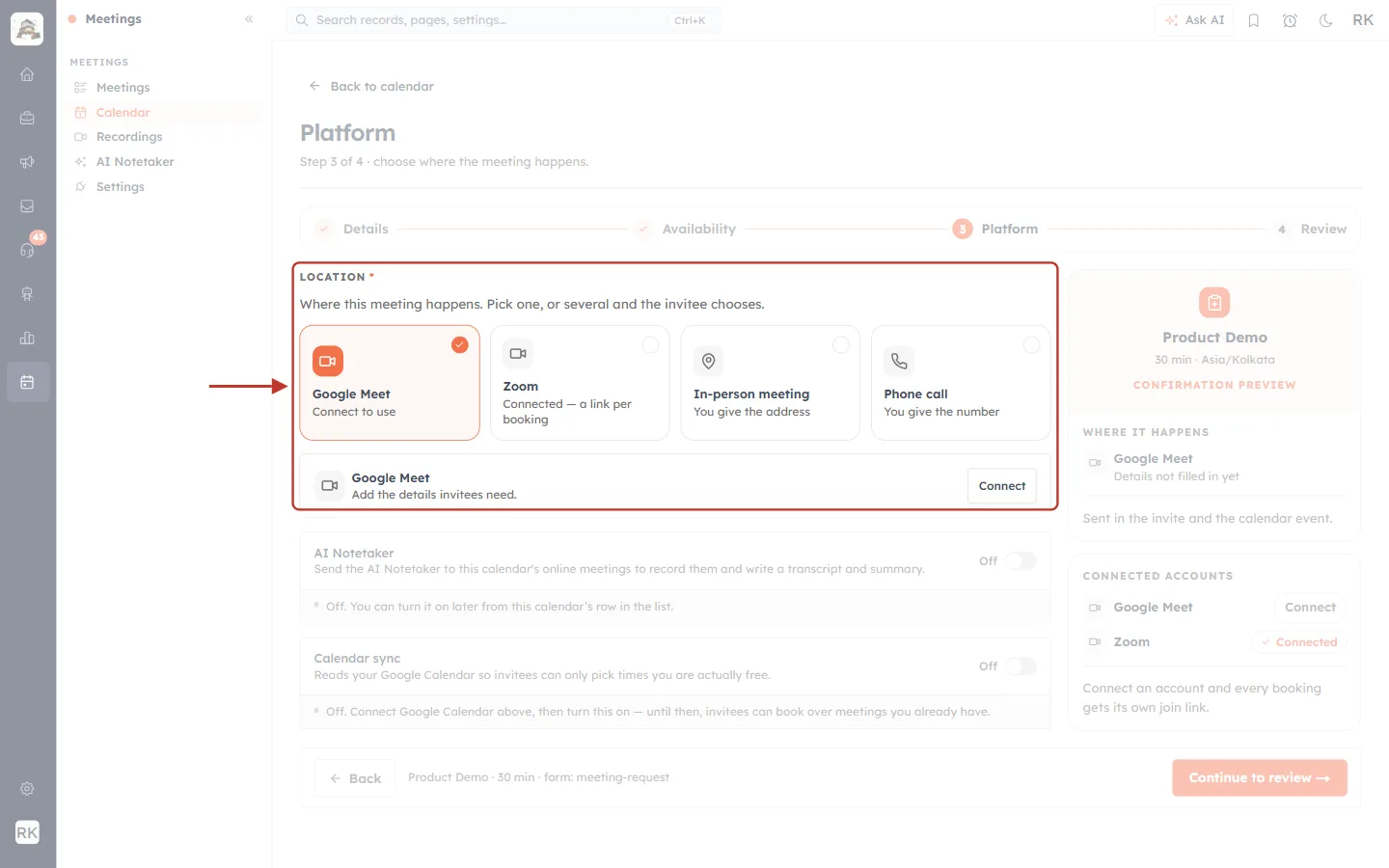This screenshot has width=1389, height=868.
Task: Open the RK profile menu in the top bar
Action: (1363, 20)
